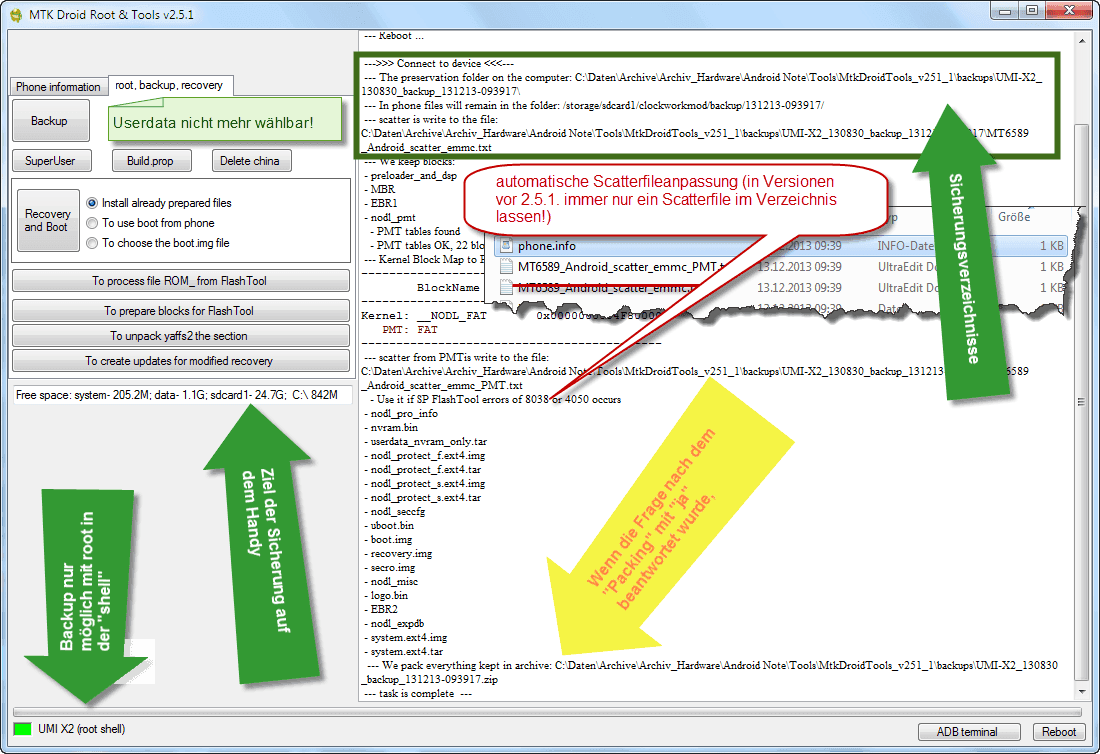Click the MTK Droid Root & Tools title bar icon
Image resolution: width=1100 pixels, height=754 pixels.
click(15, 15)
